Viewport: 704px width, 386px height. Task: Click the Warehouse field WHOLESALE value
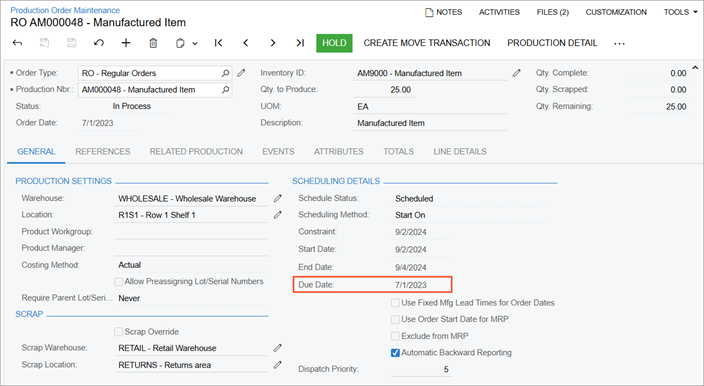click(x=187, y=198)
